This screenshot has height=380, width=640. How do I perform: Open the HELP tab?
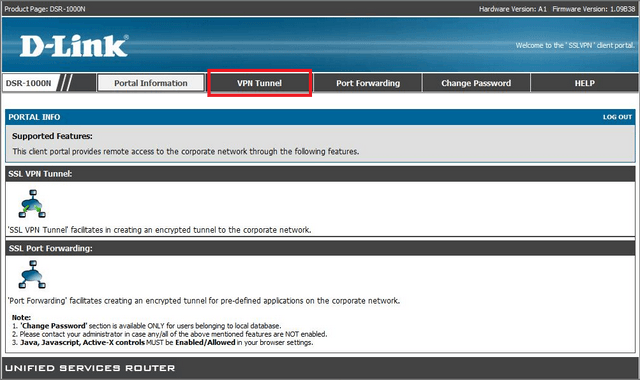tap(584, 83)
